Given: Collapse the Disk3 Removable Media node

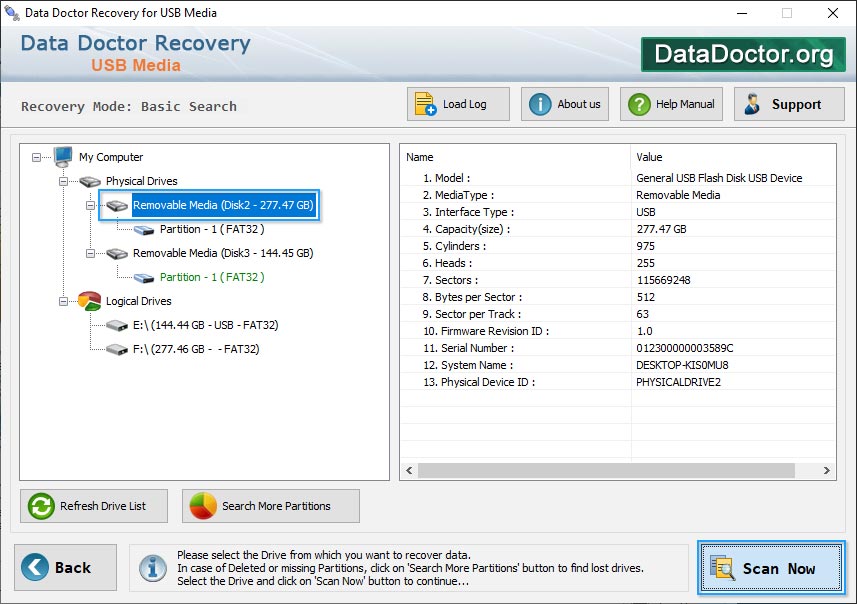Looking at the screenshot, I should pos(90,254).
